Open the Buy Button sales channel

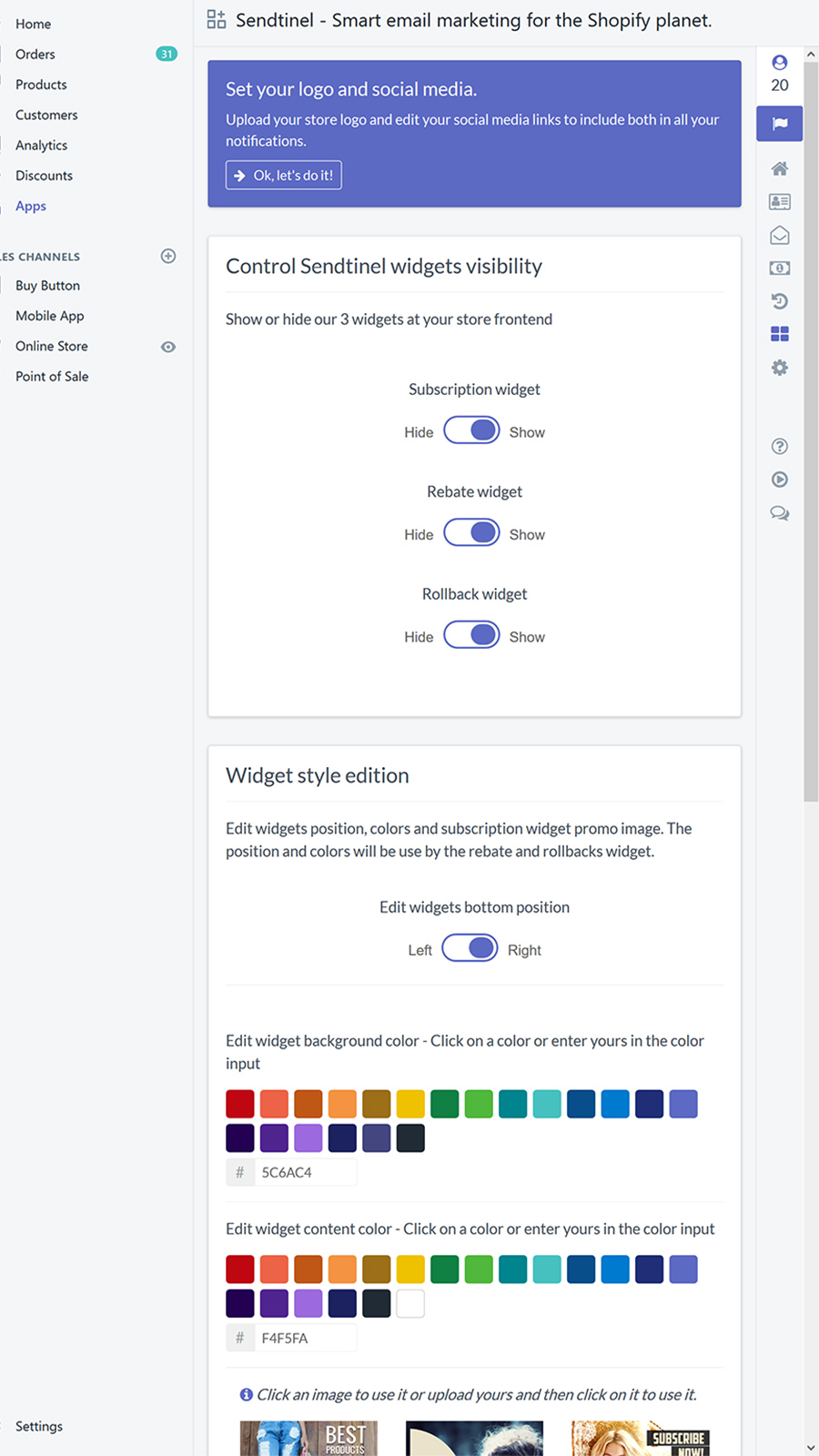click(x=47, y=286)
